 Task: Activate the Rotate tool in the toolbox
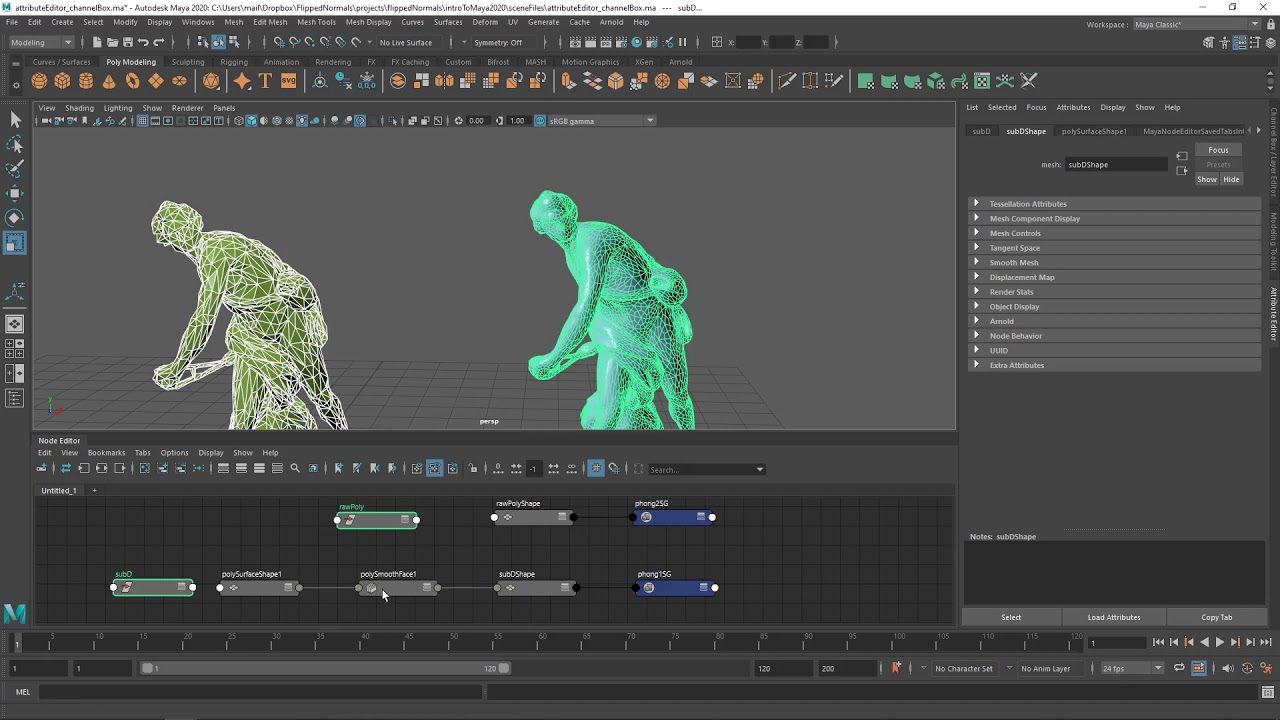tap(15, 217)
